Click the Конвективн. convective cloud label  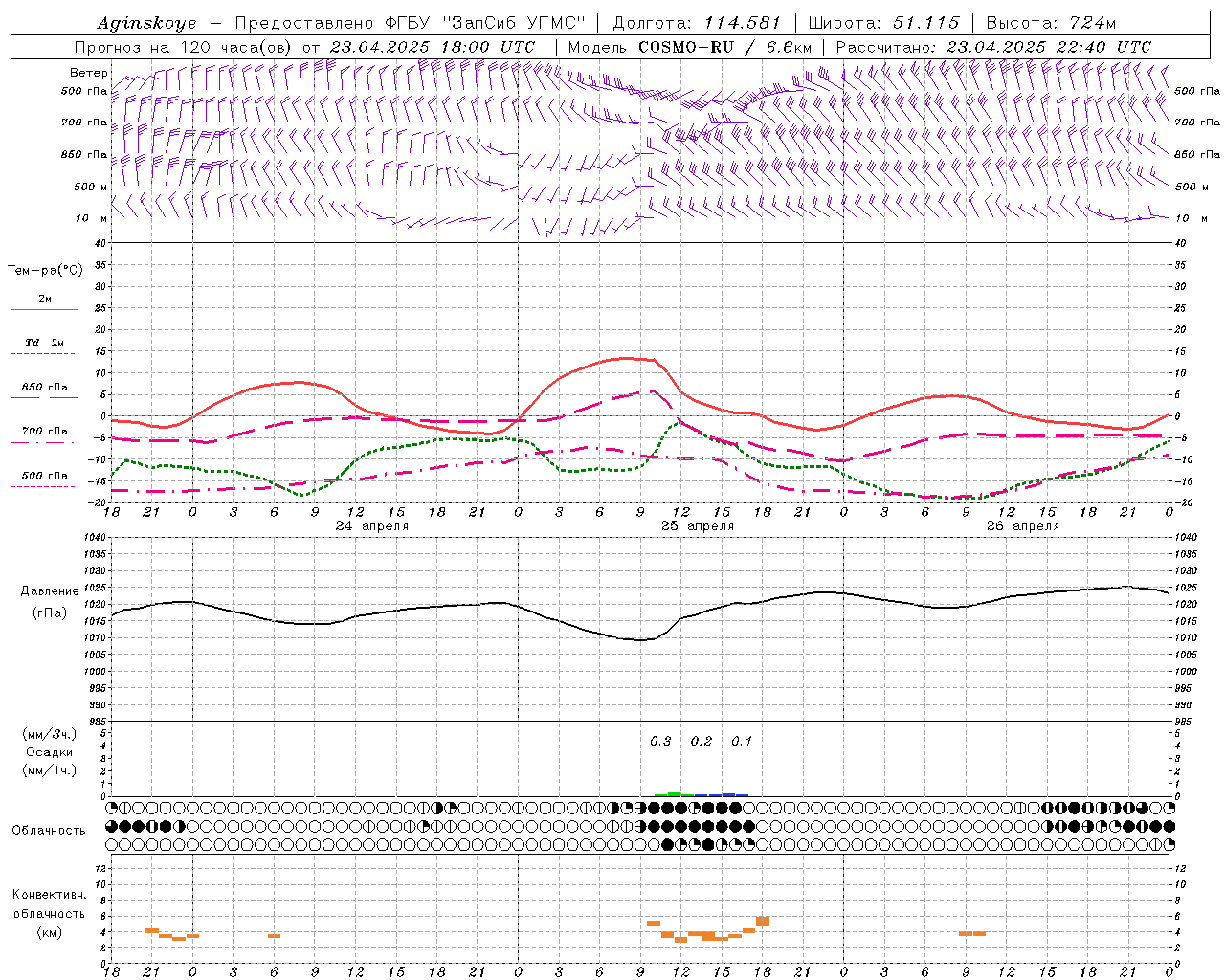pos(49,895)
